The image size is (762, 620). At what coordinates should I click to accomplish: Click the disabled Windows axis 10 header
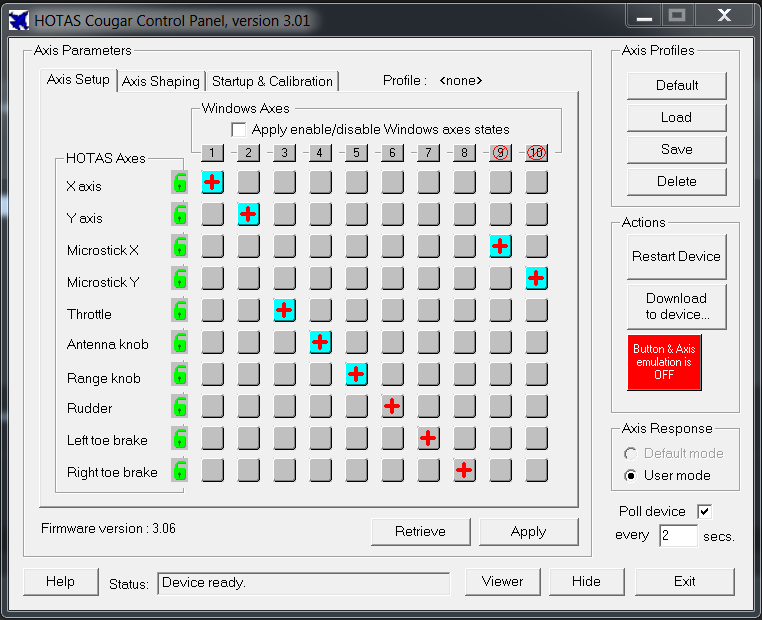(x=536, y=153)
